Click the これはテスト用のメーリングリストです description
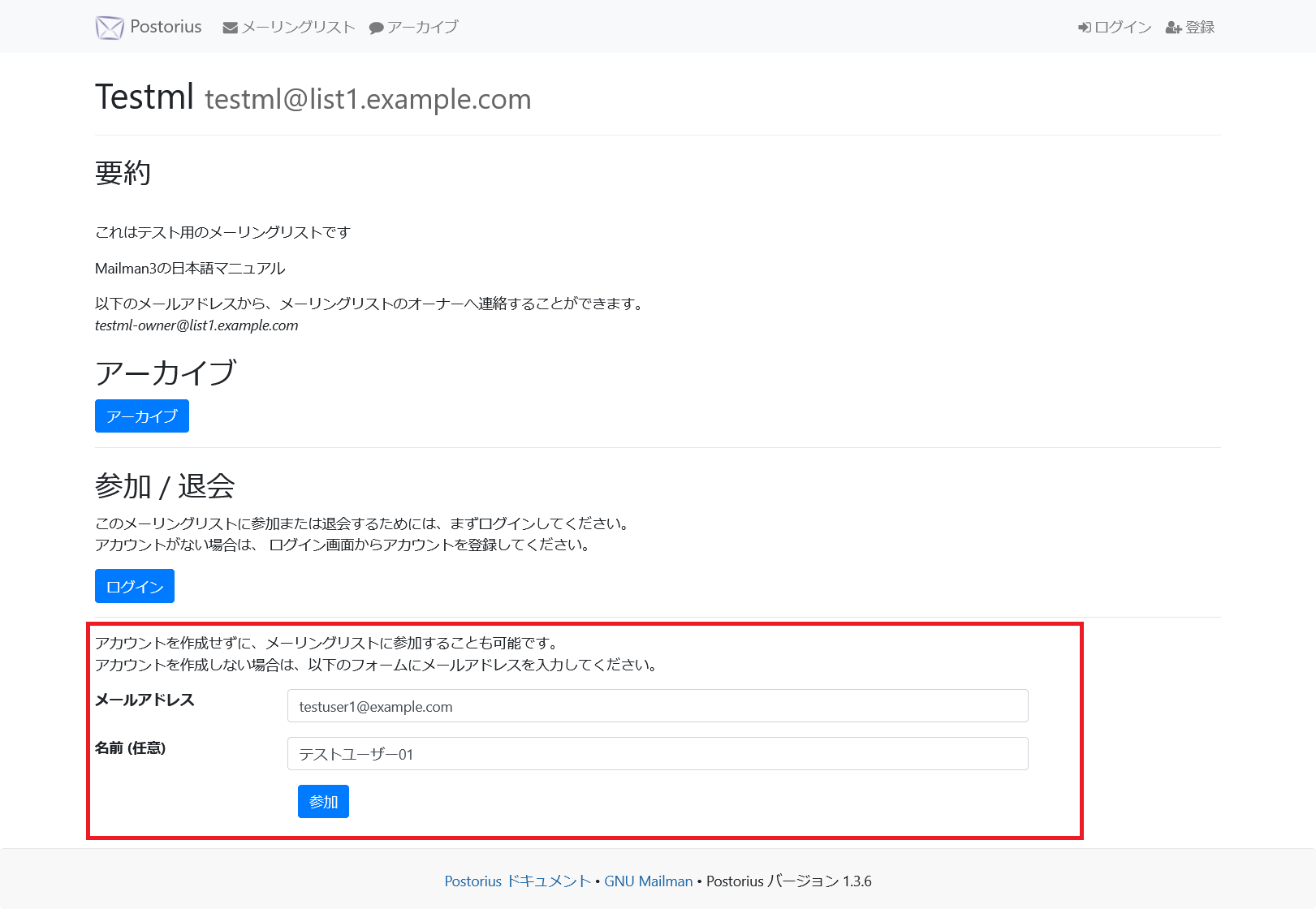 [222, 233]
